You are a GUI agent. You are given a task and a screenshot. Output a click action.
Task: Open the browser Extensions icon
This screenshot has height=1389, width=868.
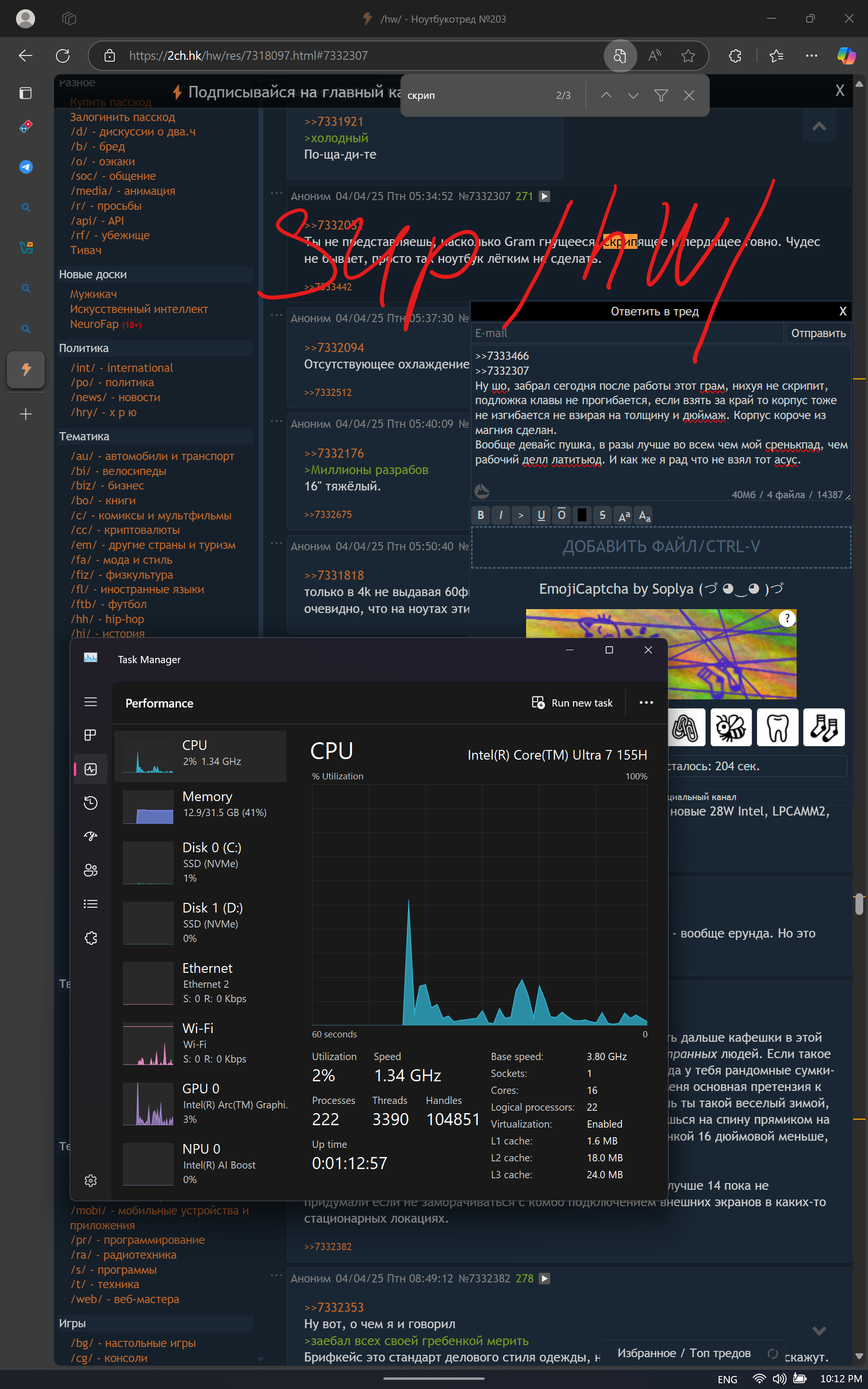[735, 55]
